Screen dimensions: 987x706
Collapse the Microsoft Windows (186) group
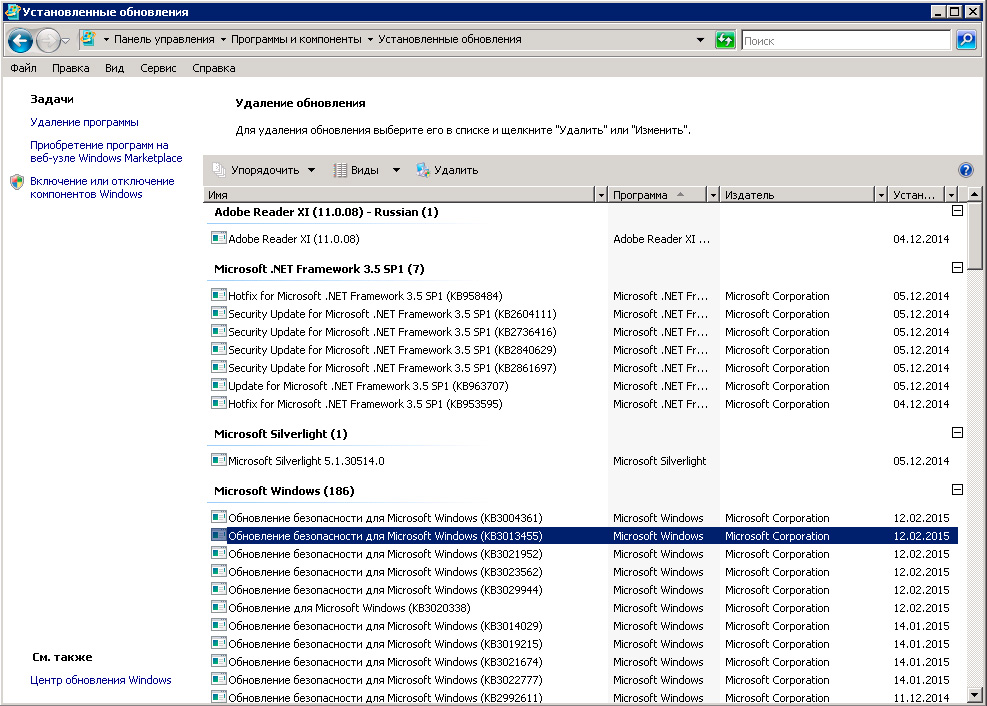pos(957,491)
